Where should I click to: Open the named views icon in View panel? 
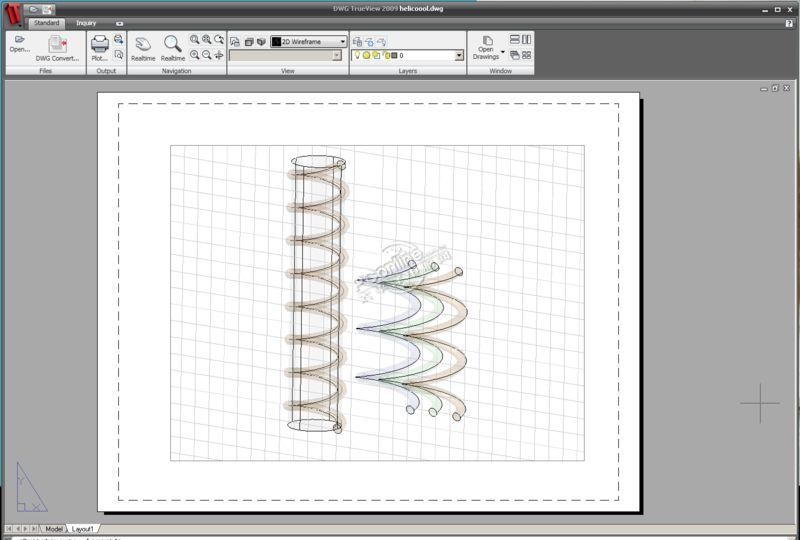[x=235, y=42]
